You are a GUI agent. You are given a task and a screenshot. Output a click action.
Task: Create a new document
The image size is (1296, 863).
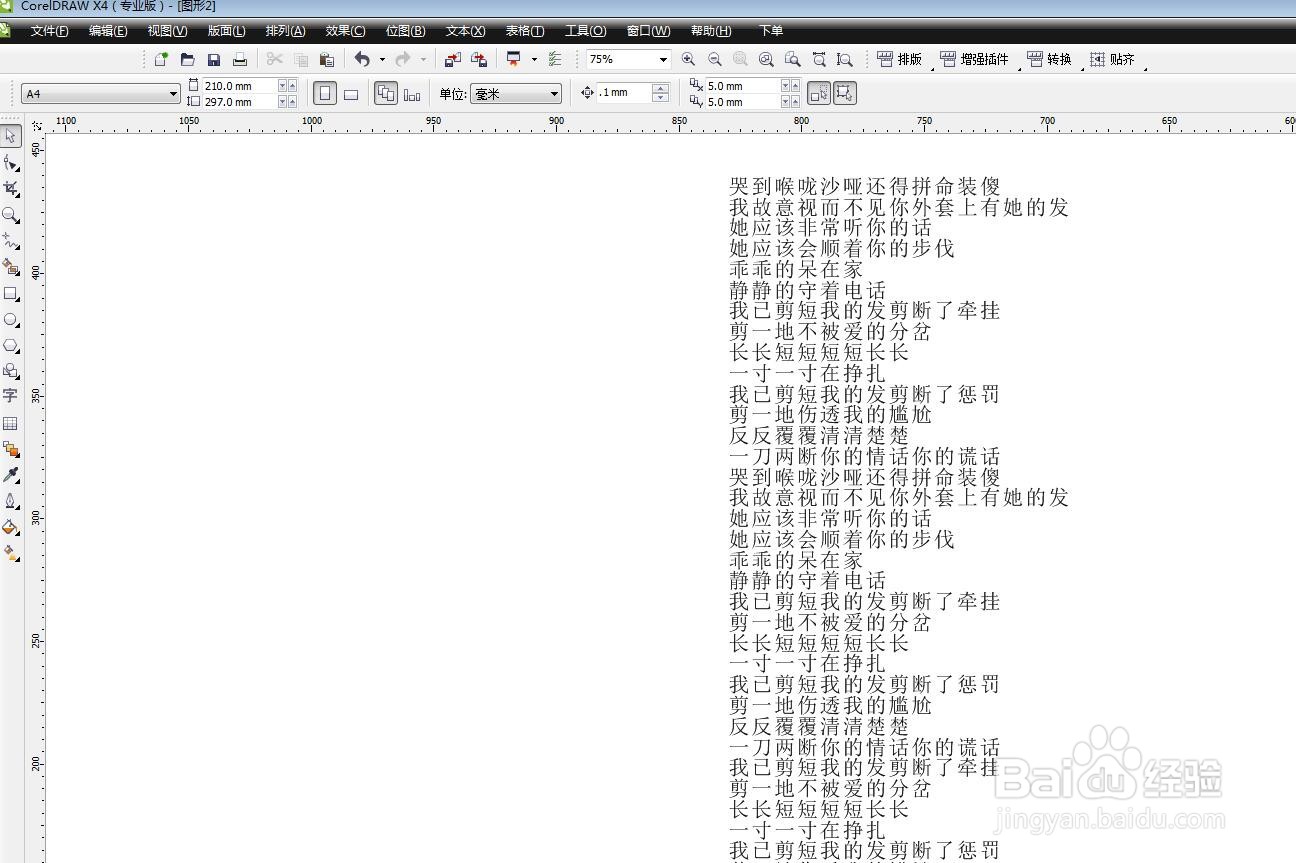161,60
